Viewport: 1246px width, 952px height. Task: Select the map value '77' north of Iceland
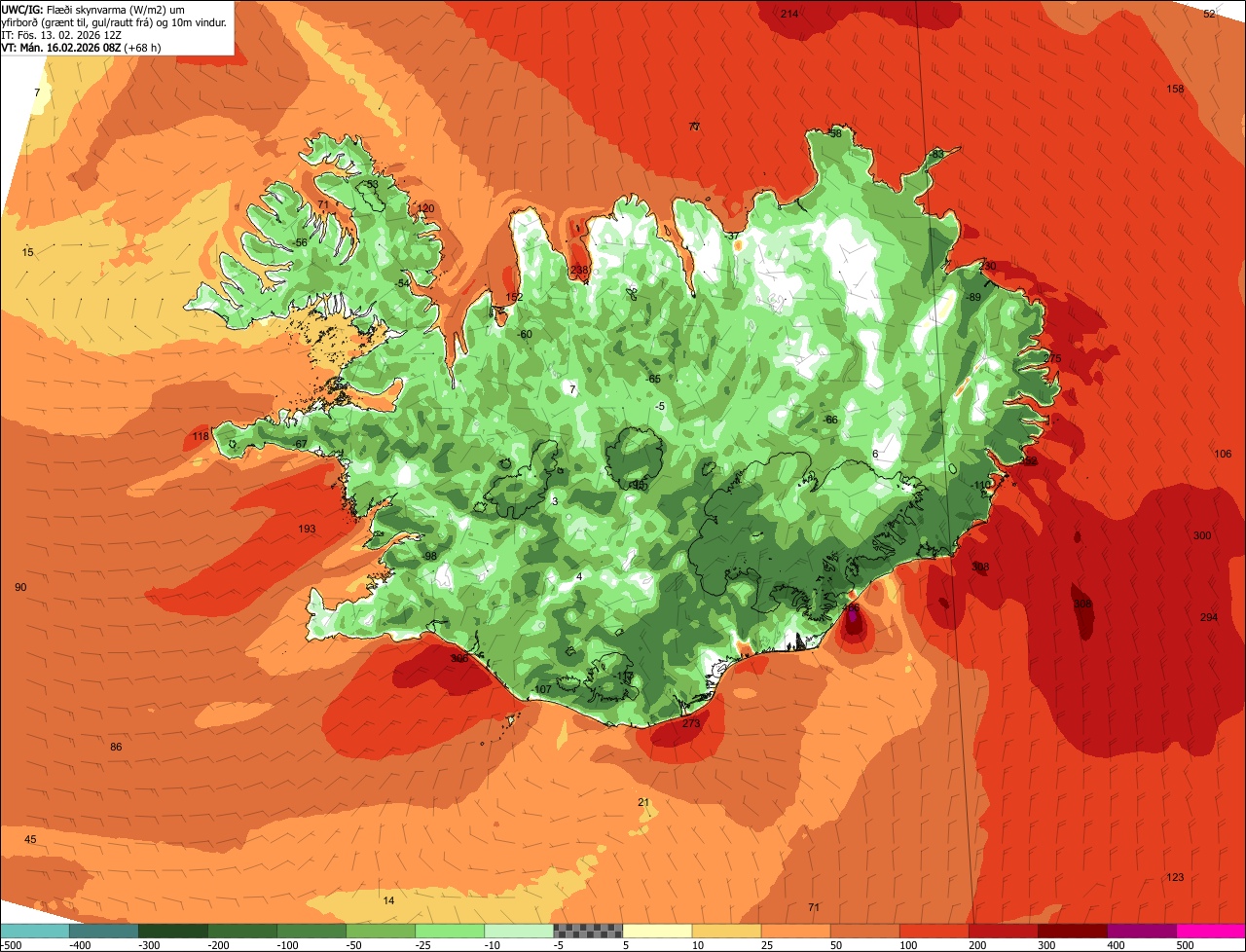[694, 127]
